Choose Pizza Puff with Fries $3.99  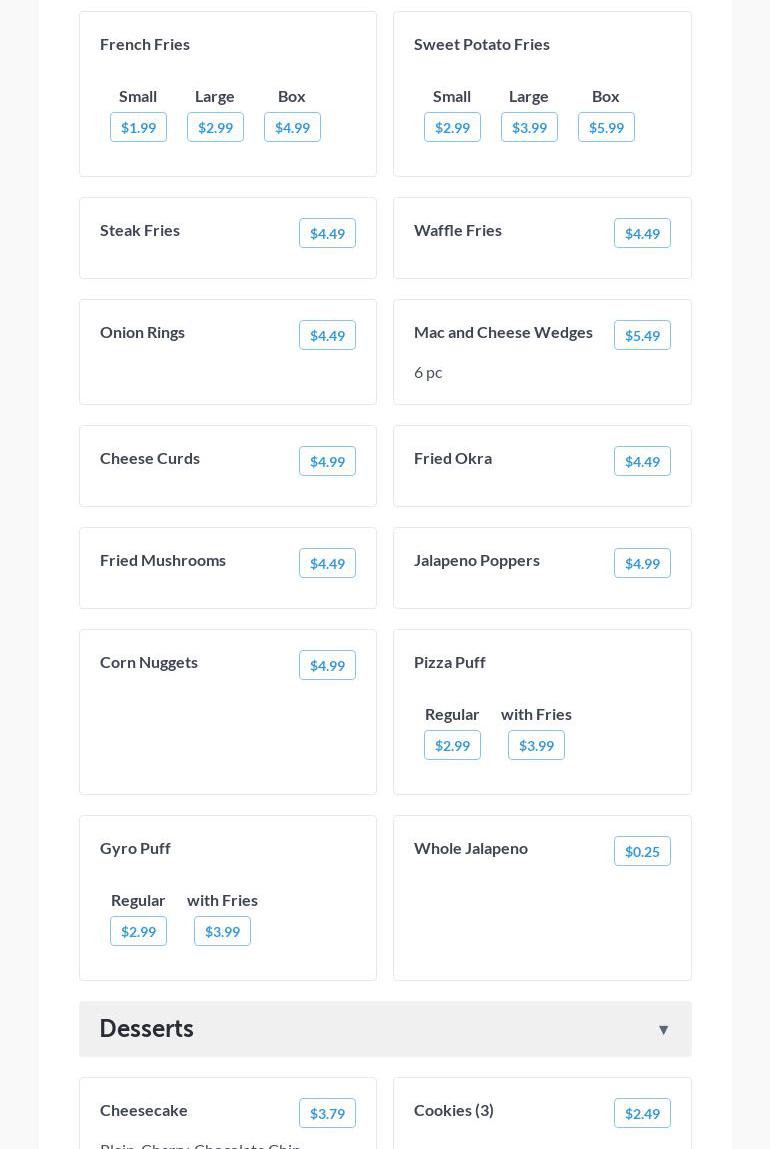pyautogui.click(x=536, y=745)
